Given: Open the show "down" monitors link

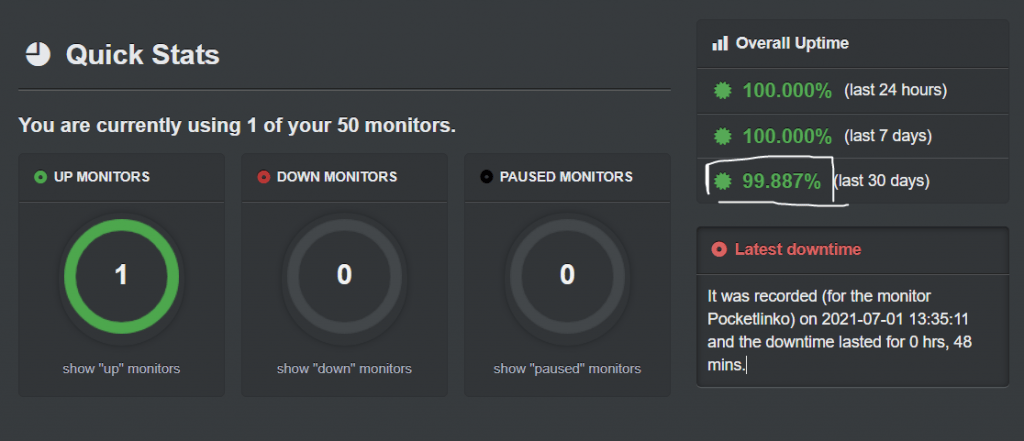Looking at the screenshot, I should pyautogui.click(x=344, y=369).
